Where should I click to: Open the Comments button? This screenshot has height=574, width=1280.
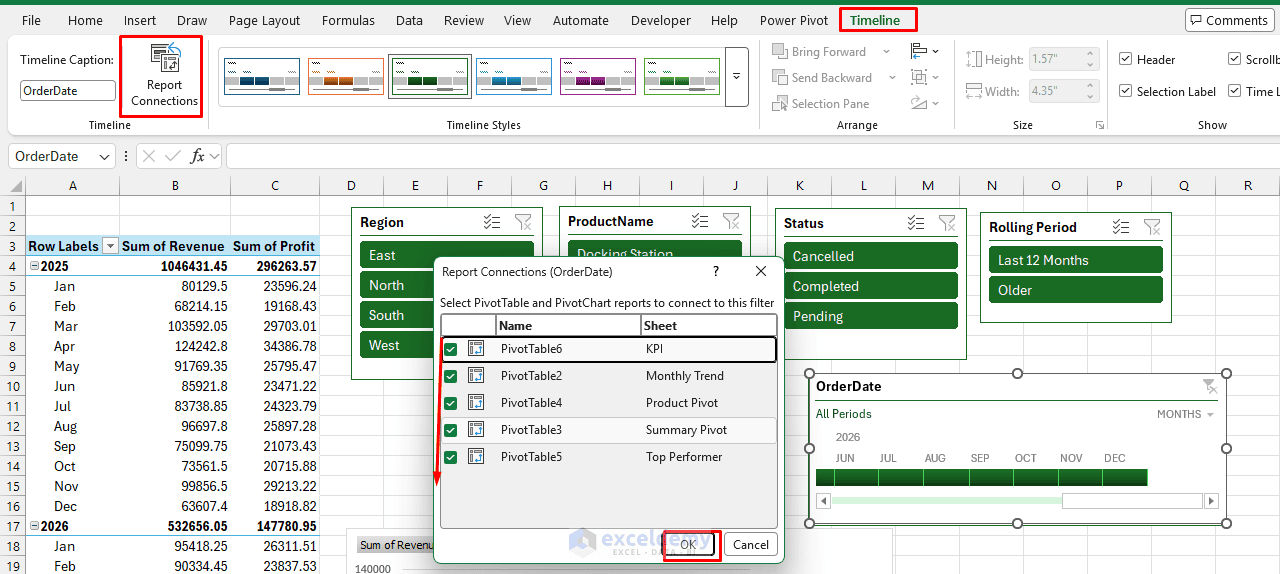click(x=1228, y=20)
